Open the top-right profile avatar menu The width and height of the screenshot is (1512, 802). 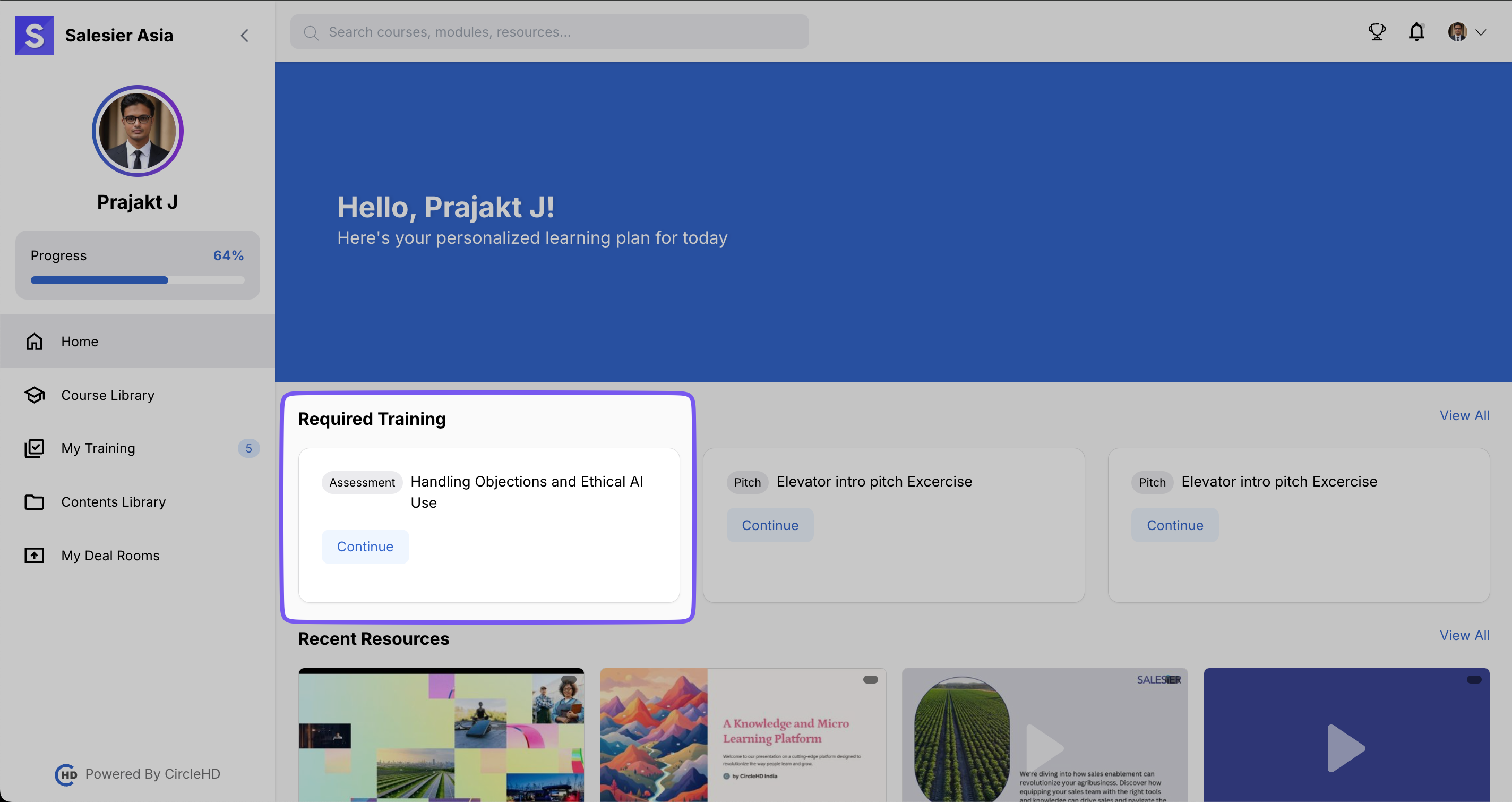1457,32
